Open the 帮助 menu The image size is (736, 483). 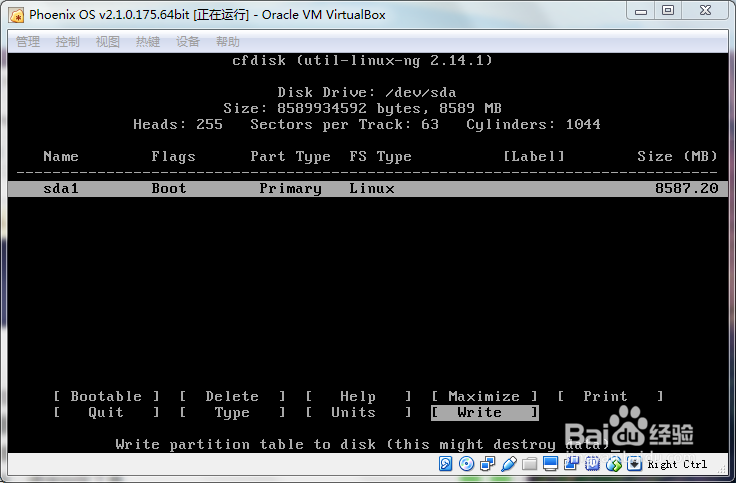pyautogui.click(x=228, y=42)
